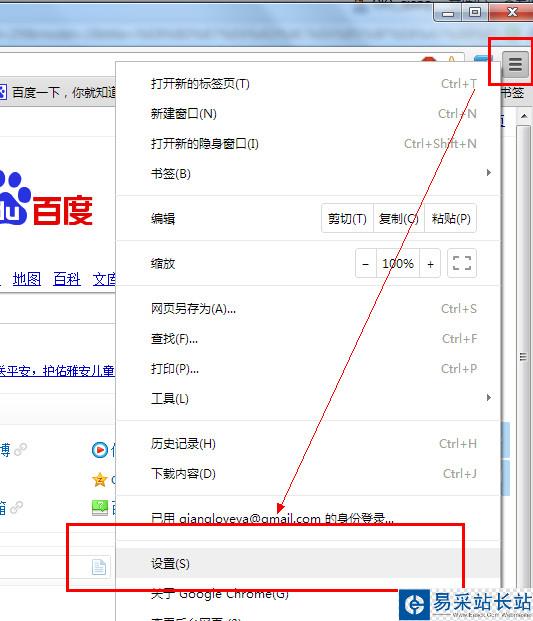Click the fullscreen icon beside zoom controls
The image size is (533, 621).
[462, 263]
